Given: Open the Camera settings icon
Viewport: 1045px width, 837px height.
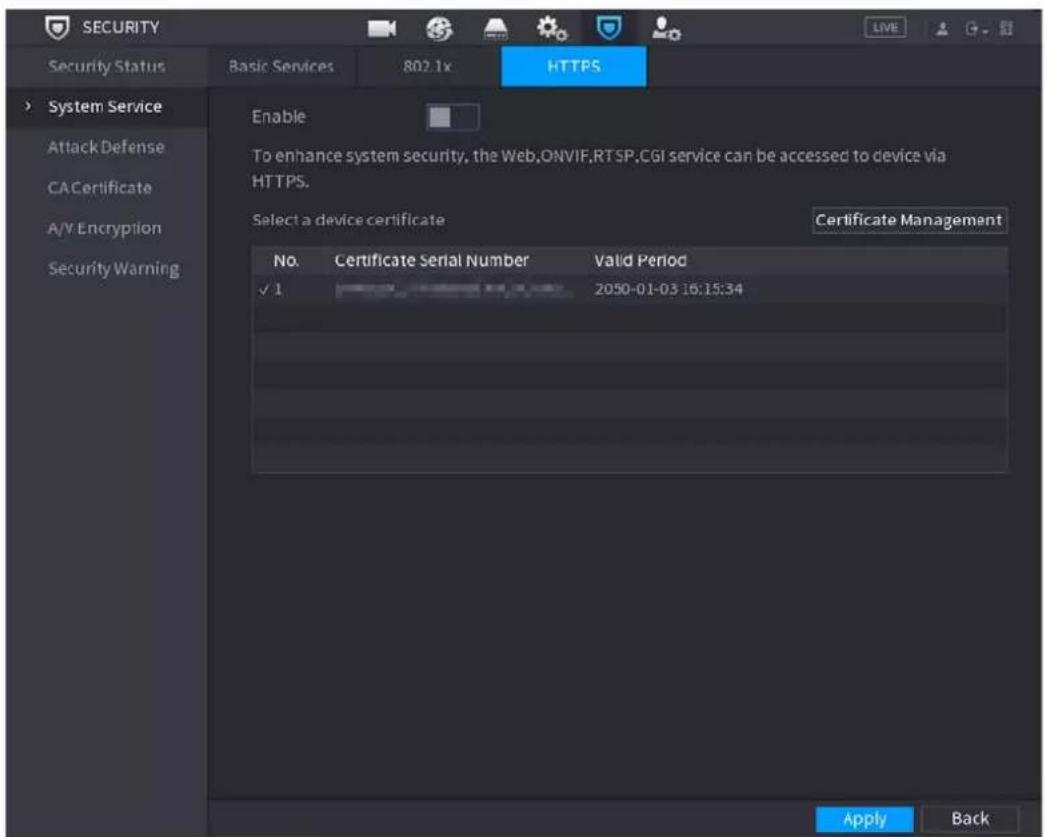Looking at the screenshot, I should tap(382, 28).
